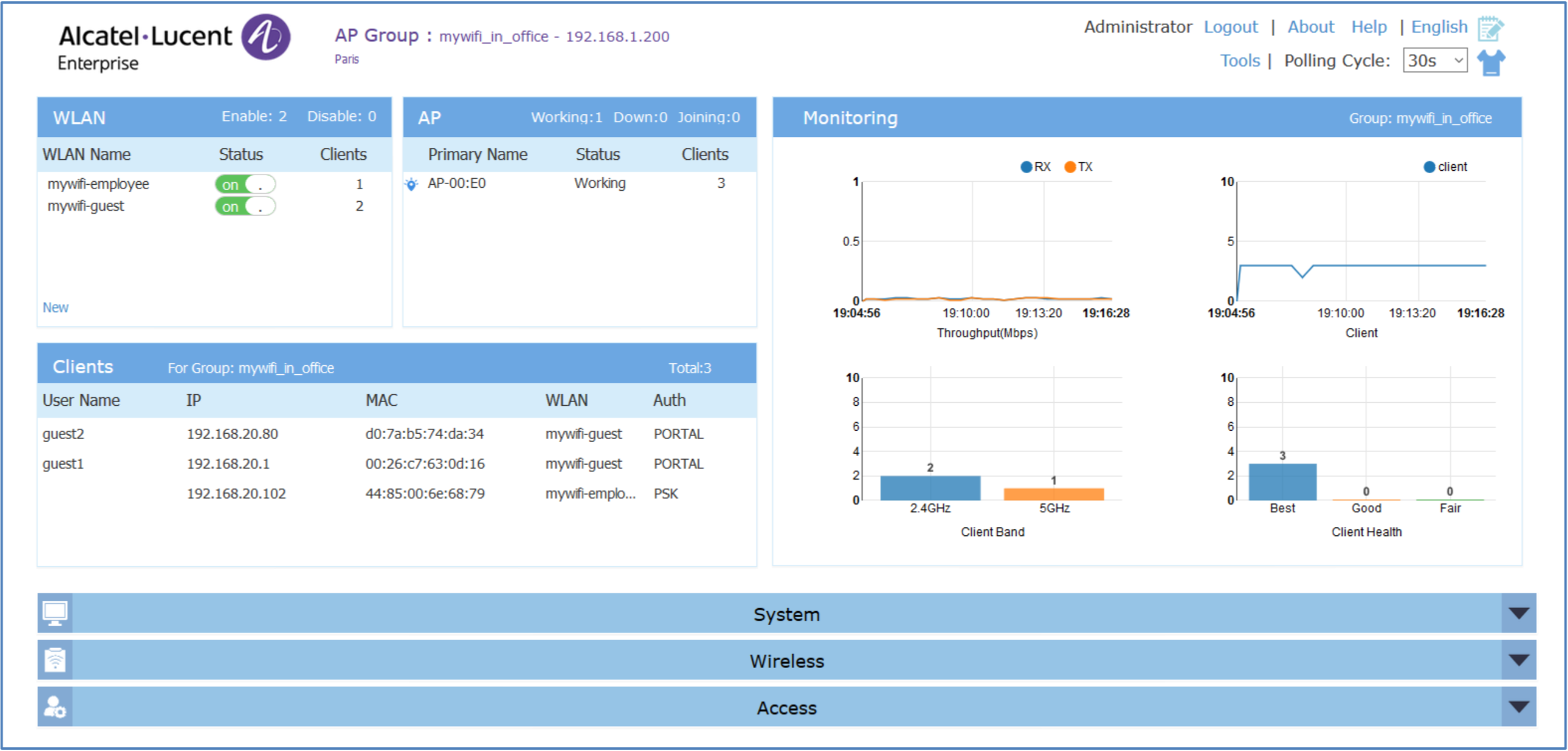Turn off the mywifi-employee WLAN switch
This screenshot has height=751, width=1568.
pos(245,184)
